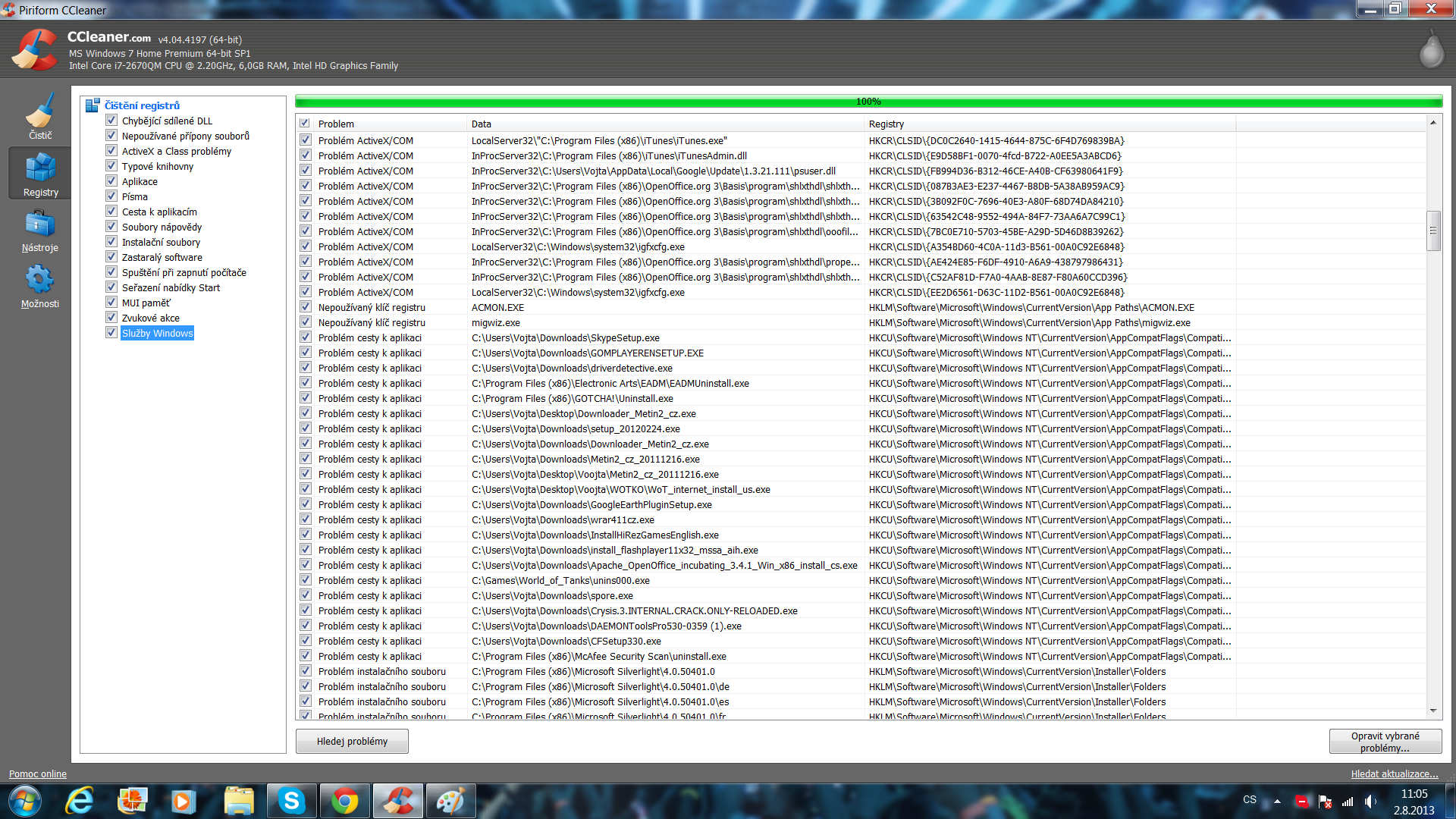Select the Čištění registrů tree heading
The width and height of the screenshot is (1456, 819).
[142, 105]
